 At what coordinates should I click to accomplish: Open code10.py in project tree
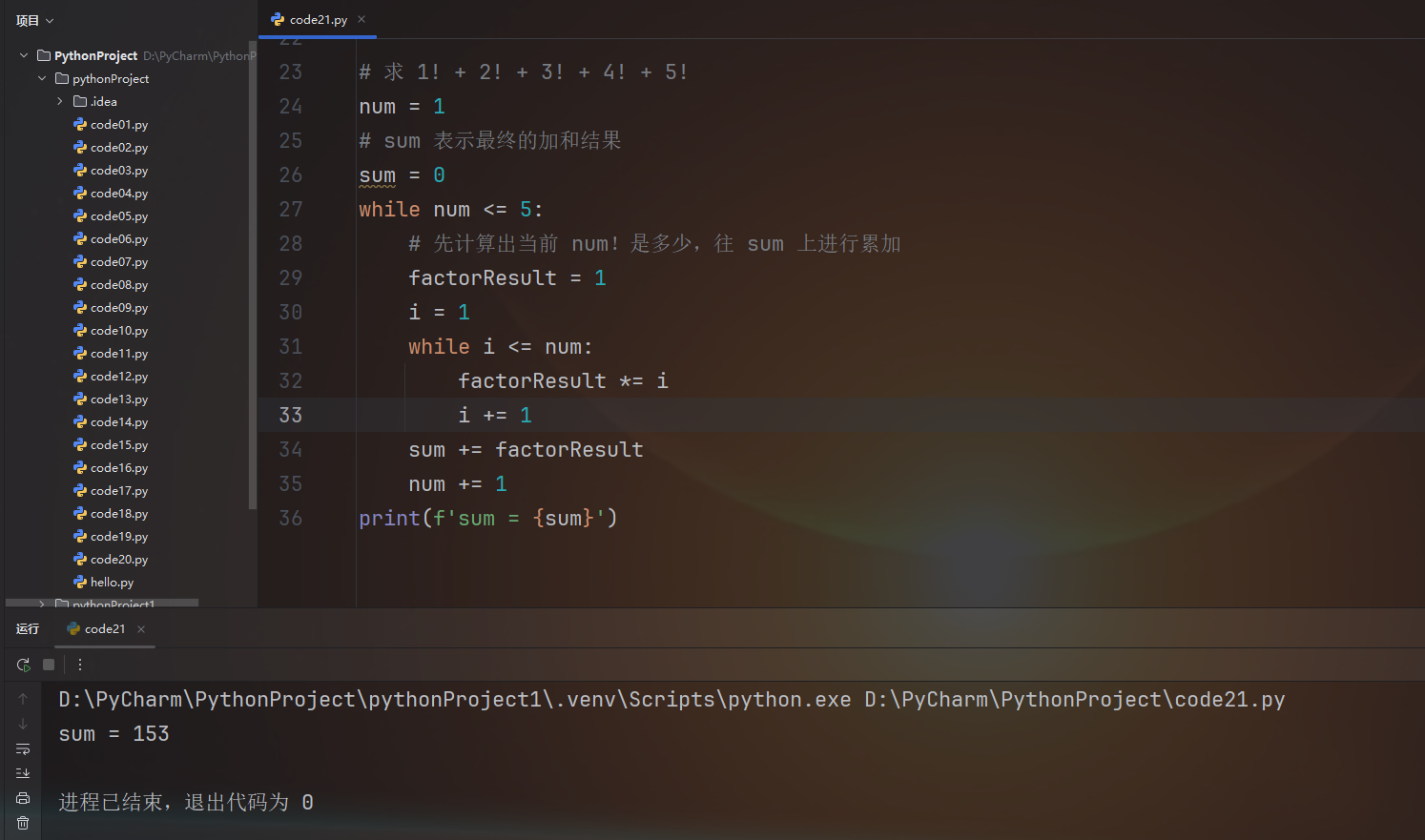(x=111, y=331)
